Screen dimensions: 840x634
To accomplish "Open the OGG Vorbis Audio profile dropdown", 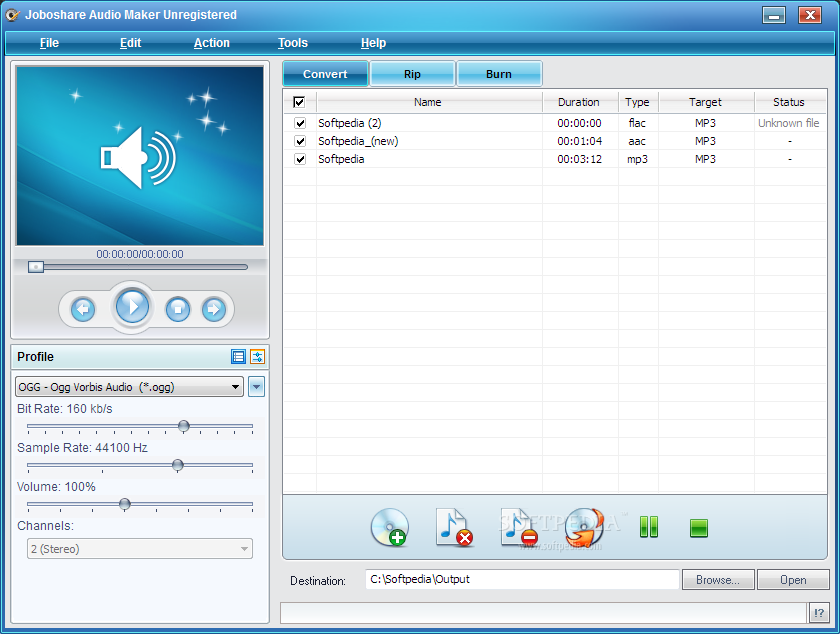I will (x=130, y=387).
